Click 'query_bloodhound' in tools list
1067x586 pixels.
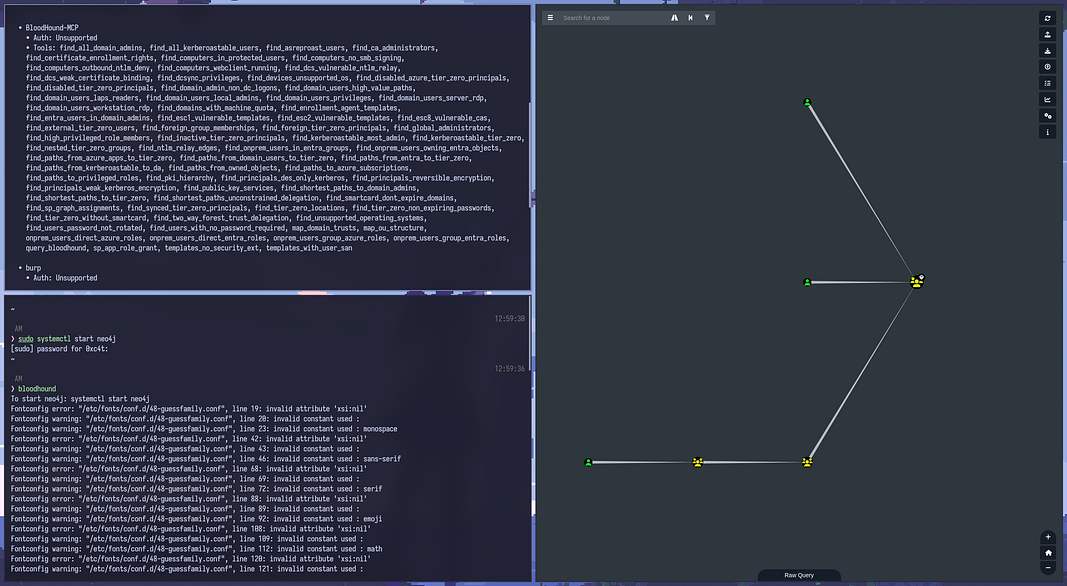coord(56,248)
